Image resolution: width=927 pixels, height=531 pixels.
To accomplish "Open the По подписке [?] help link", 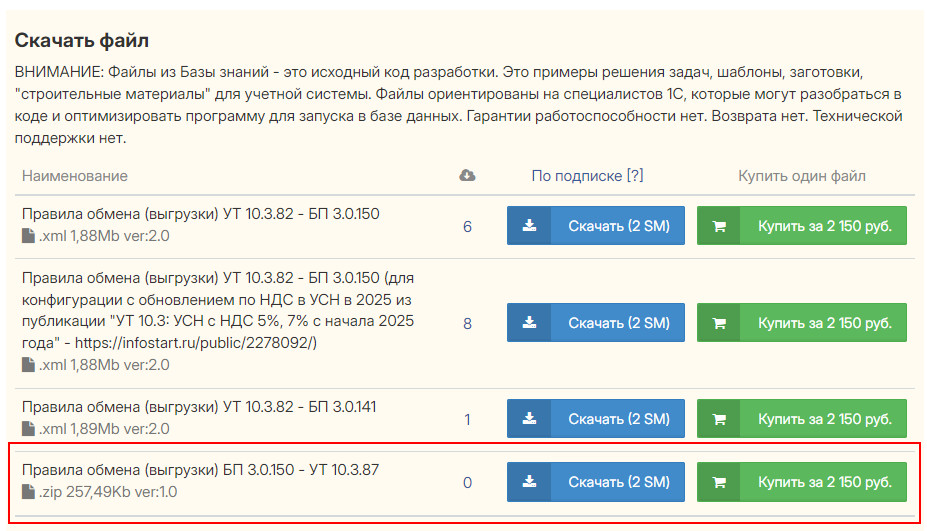I will [x=587, y=176].
